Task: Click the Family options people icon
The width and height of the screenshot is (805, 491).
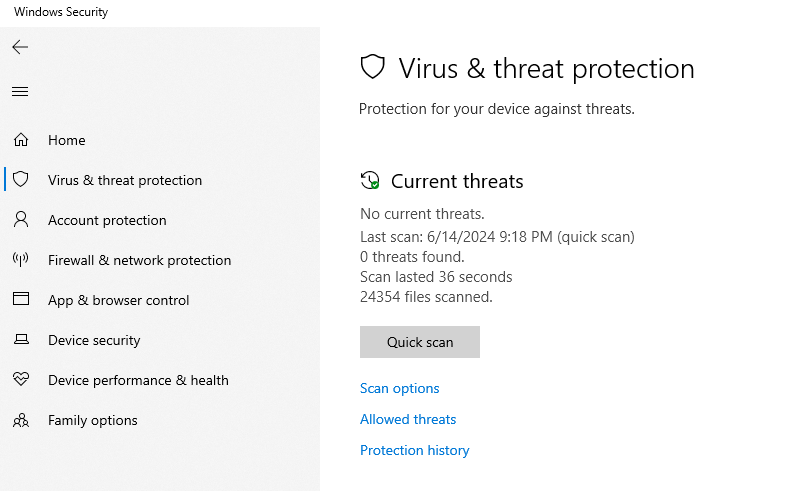Action: point(21,420)
